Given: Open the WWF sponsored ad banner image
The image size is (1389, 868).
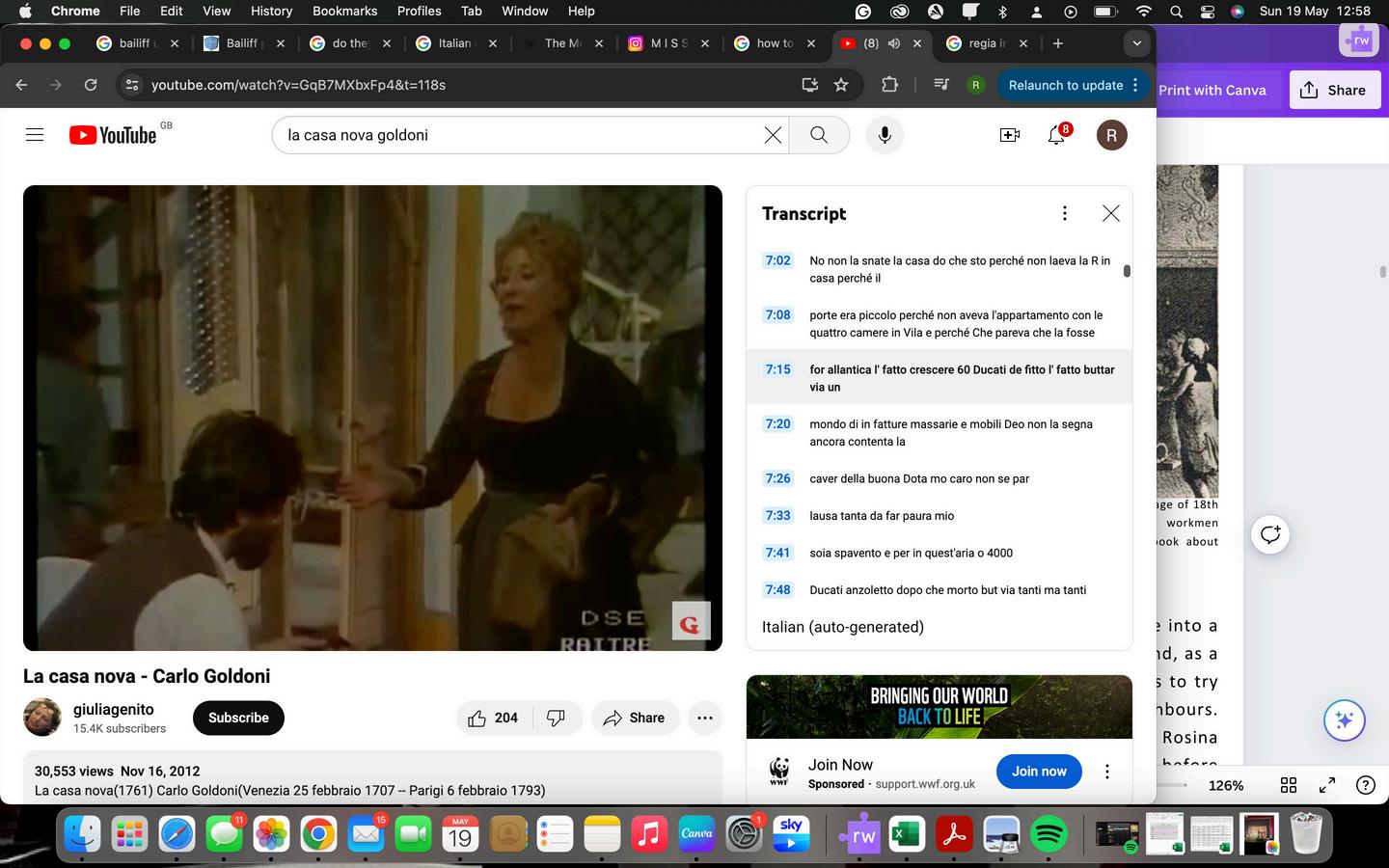Looking at the screenshot, I should (x=940, y=707).
